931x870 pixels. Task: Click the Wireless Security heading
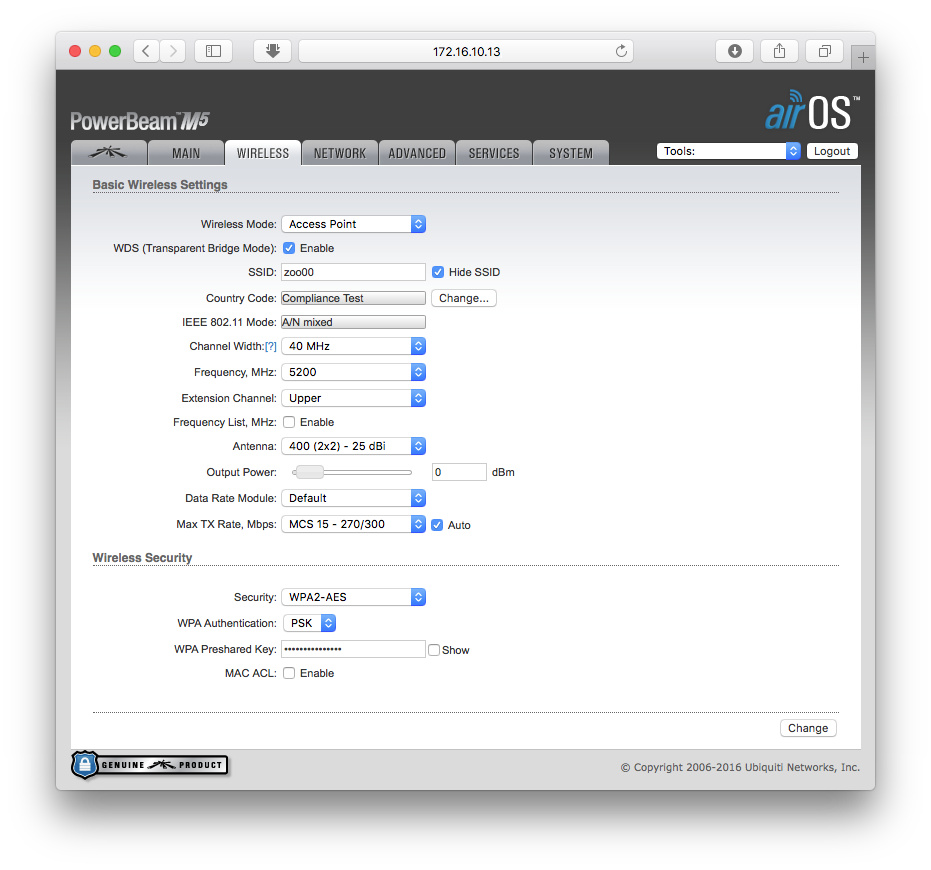pyautogui.click(x=142, y=558)
